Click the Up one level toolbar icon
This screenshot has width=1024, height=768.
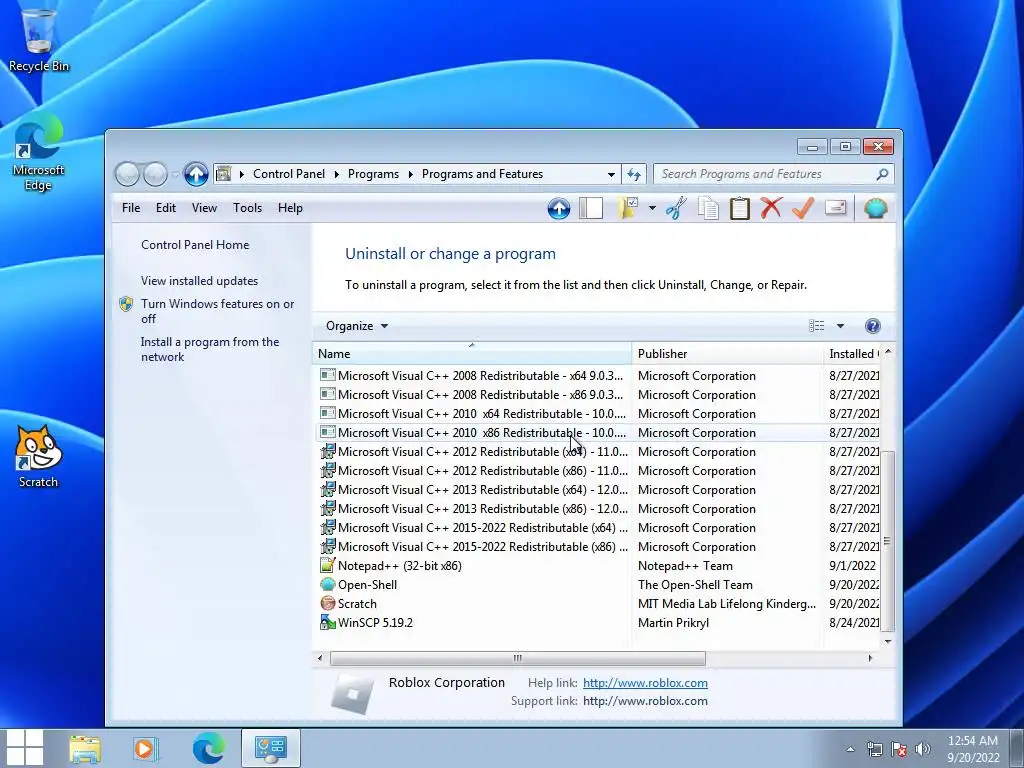558,208
